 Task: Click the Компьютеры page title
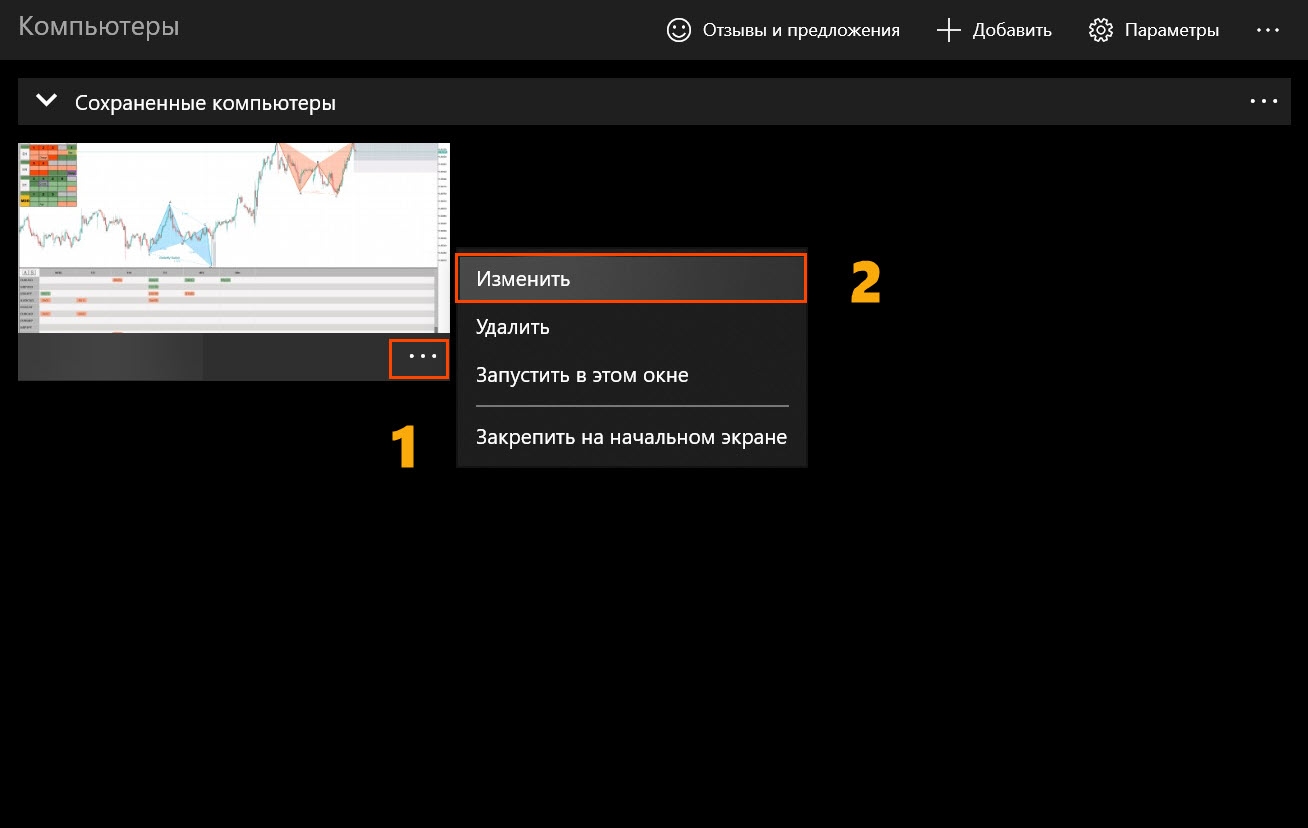click(99, 27)
